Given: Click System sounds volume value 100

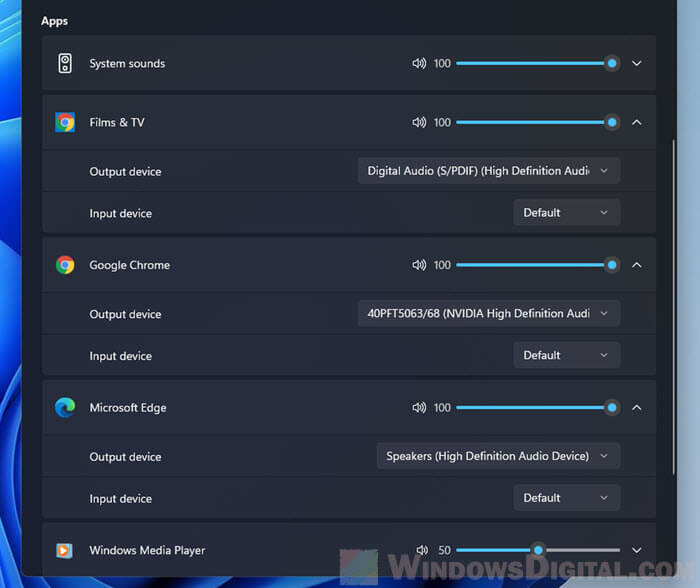Looking at the screenshot, I should tap(442, 63).
